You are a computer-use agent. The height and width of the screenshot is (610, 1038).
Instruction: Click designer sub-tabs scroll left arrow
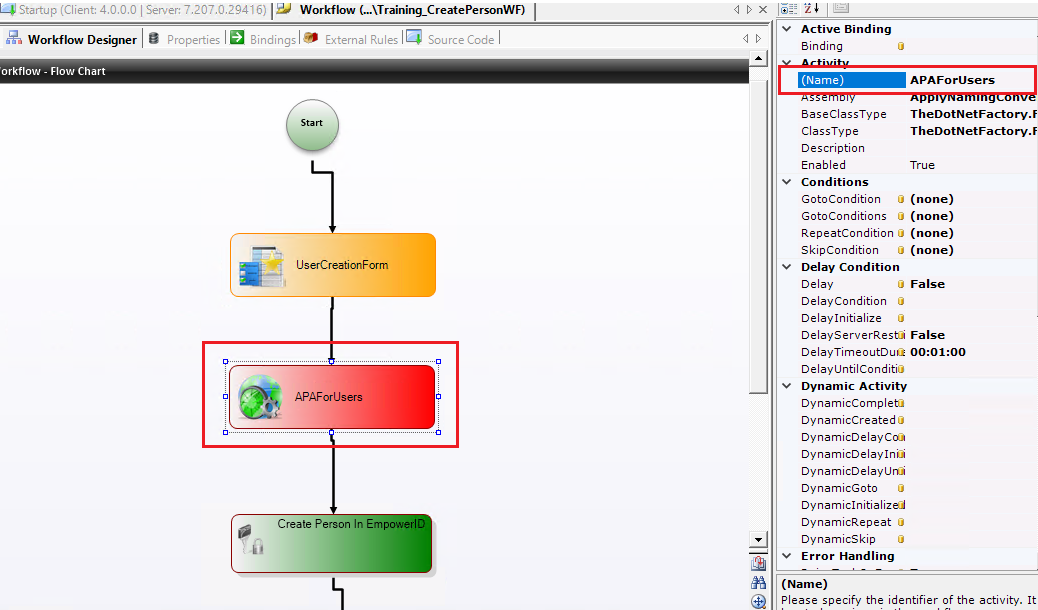[x=745, y=39]
